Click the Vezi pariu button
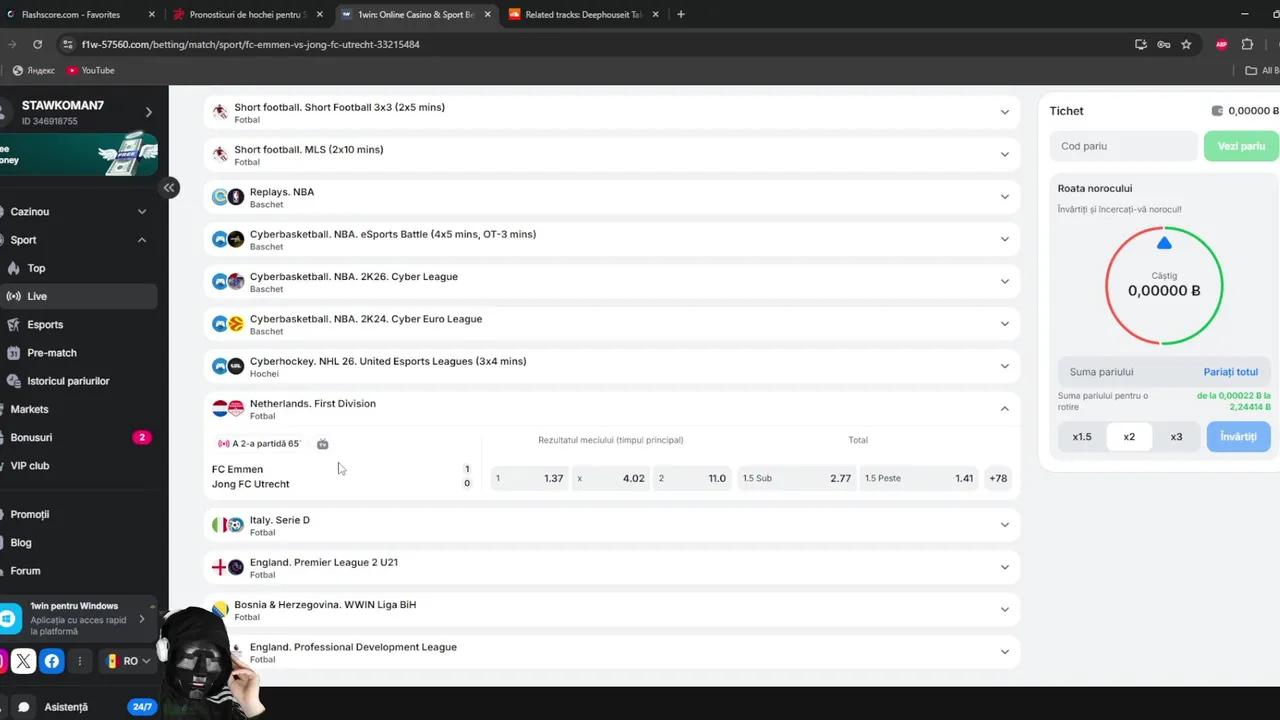The image size is (1280, 720). (x=1241, y=146)
